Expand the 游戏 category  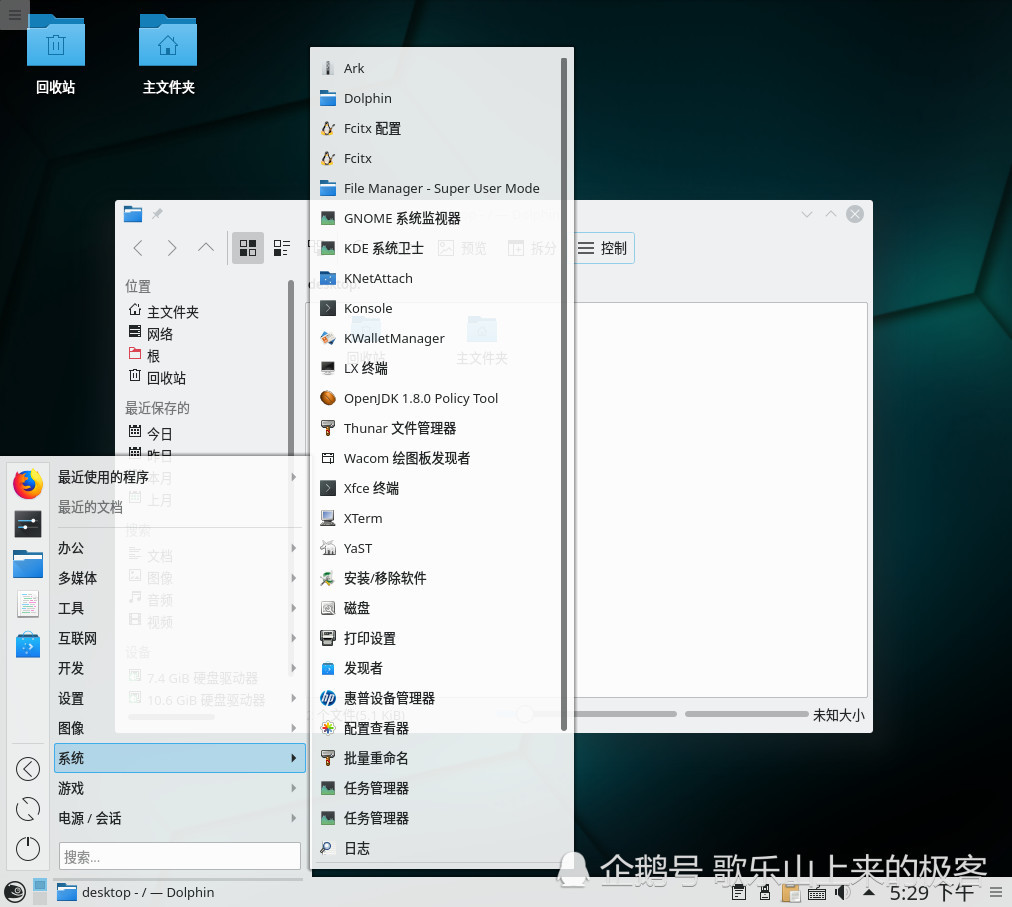tap(178, 788)
